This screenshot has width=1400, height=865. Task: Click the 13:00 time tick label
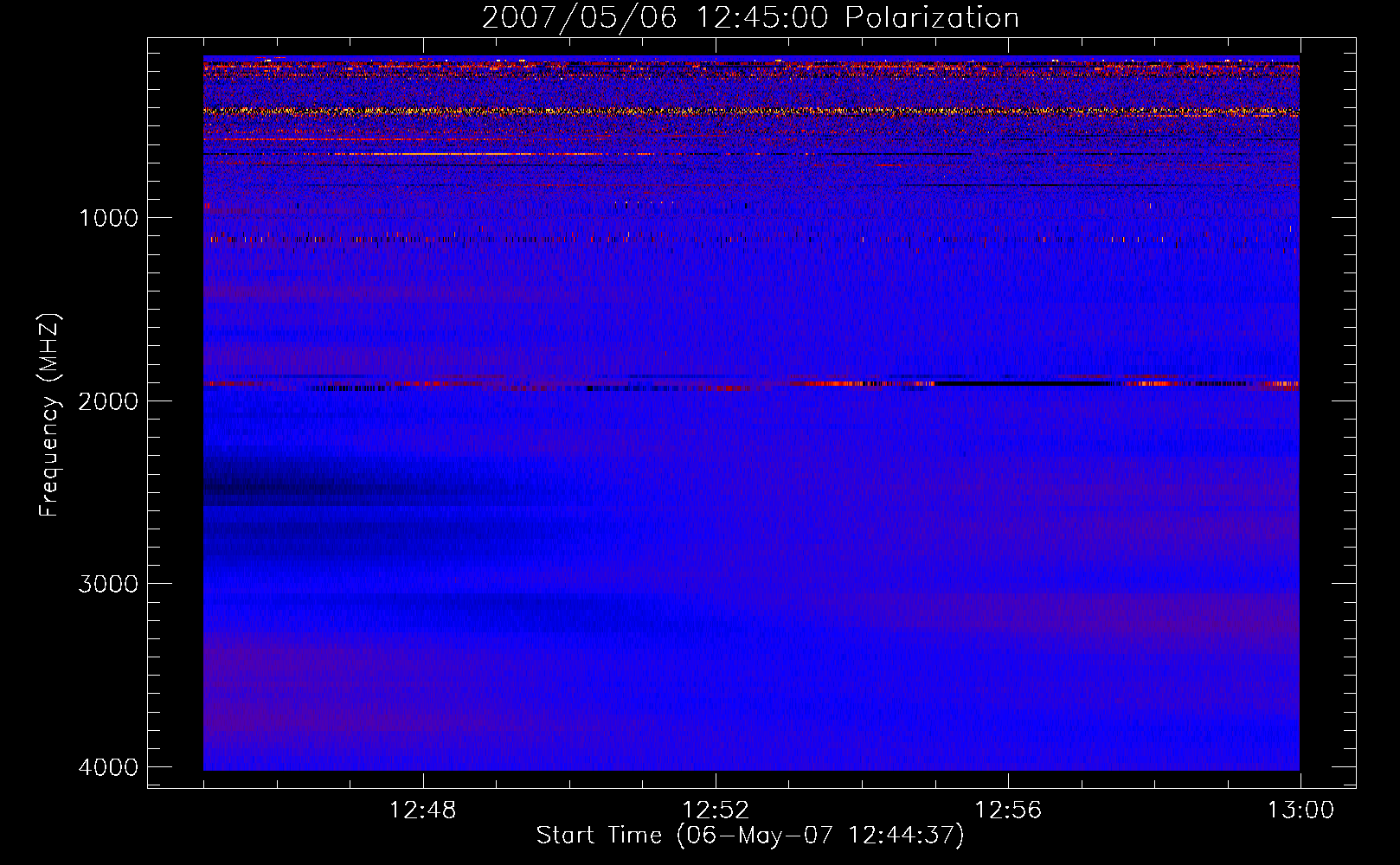click(x=1300, y=811)
